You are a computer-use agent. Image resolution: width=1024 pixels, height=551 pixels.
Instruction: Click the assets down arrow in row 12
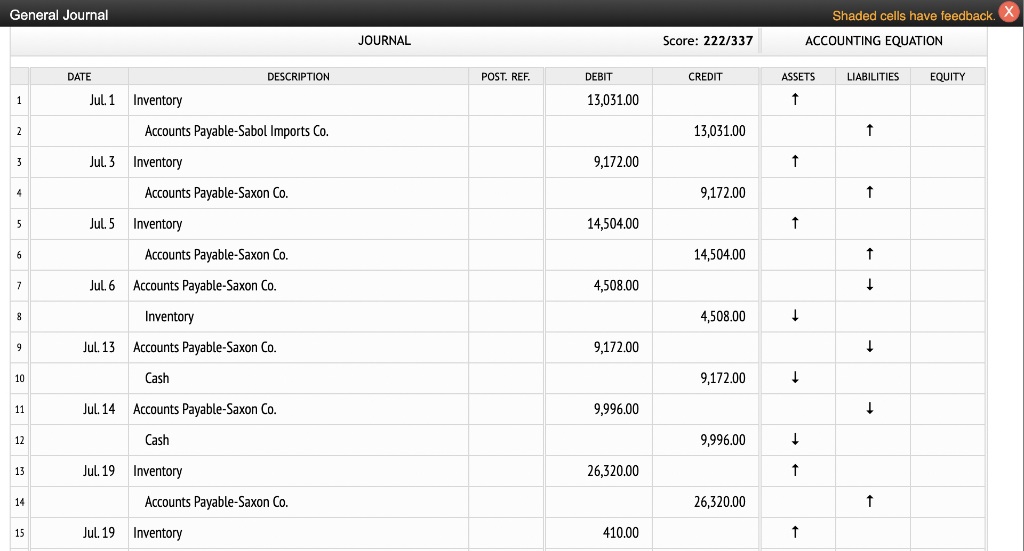point(795,439)
